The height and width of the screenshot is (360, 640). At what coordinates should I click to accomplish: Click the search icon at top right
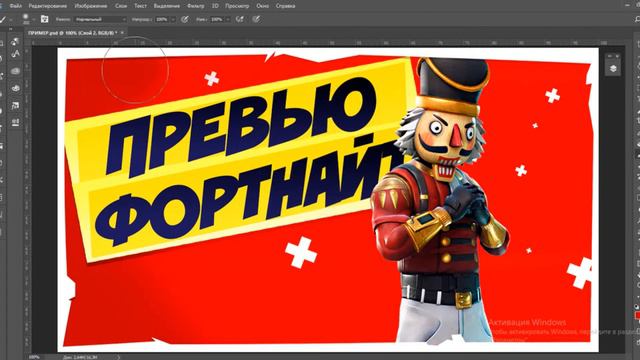637,19
